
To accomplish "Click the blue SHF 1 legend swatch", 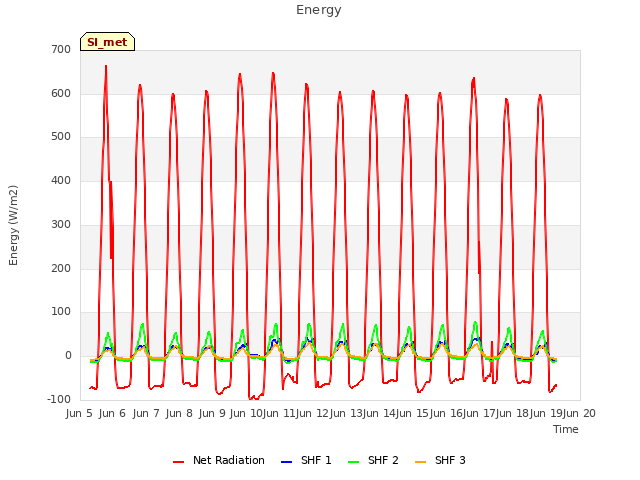I will coord(287,462).
